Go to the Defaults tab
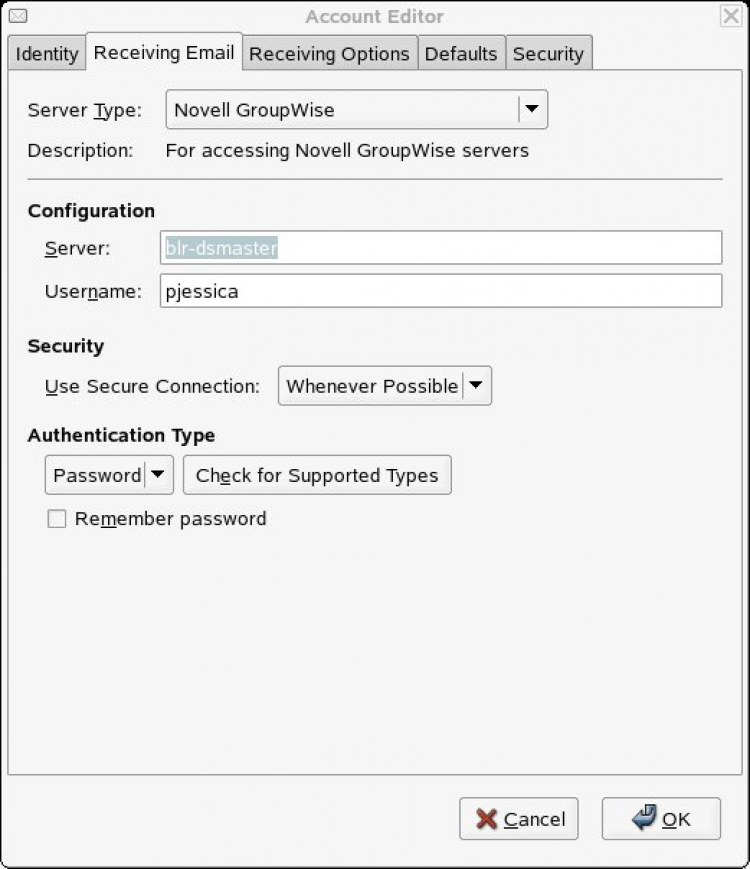The image size is (750, 869). 460,54
